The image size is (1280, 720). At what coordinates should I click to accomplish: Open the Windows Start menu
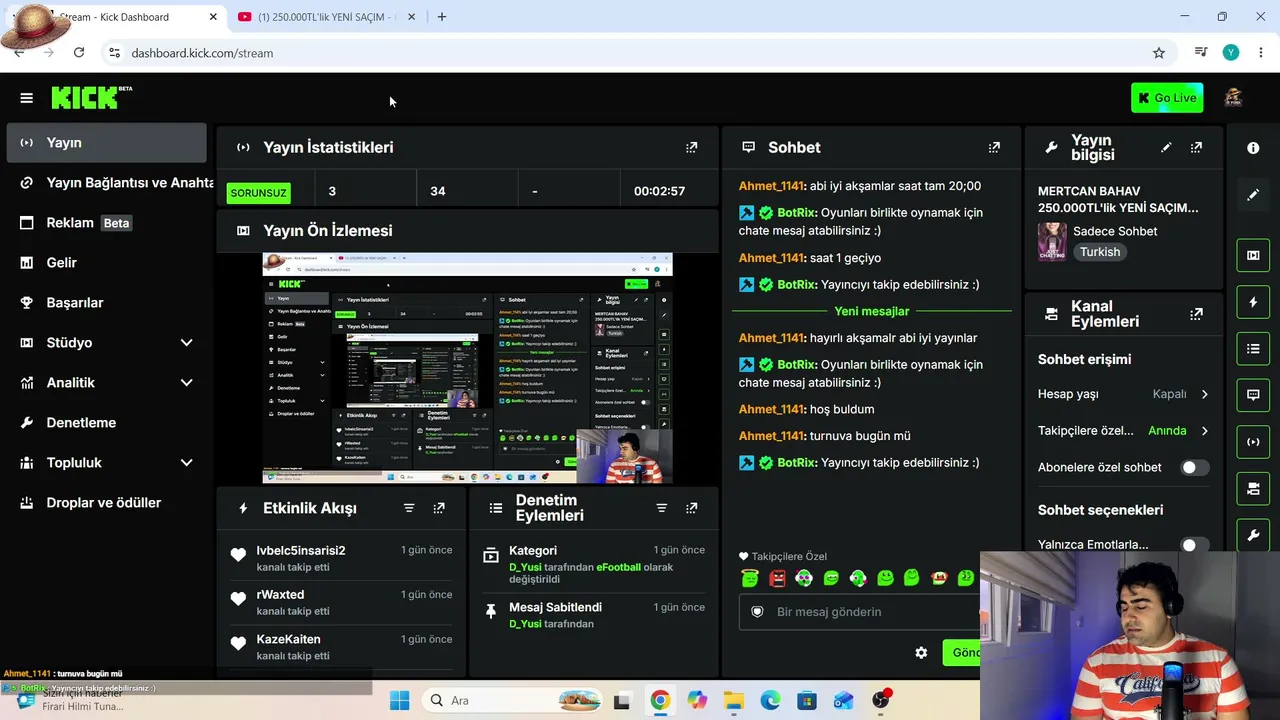click(x=399, y=700)
